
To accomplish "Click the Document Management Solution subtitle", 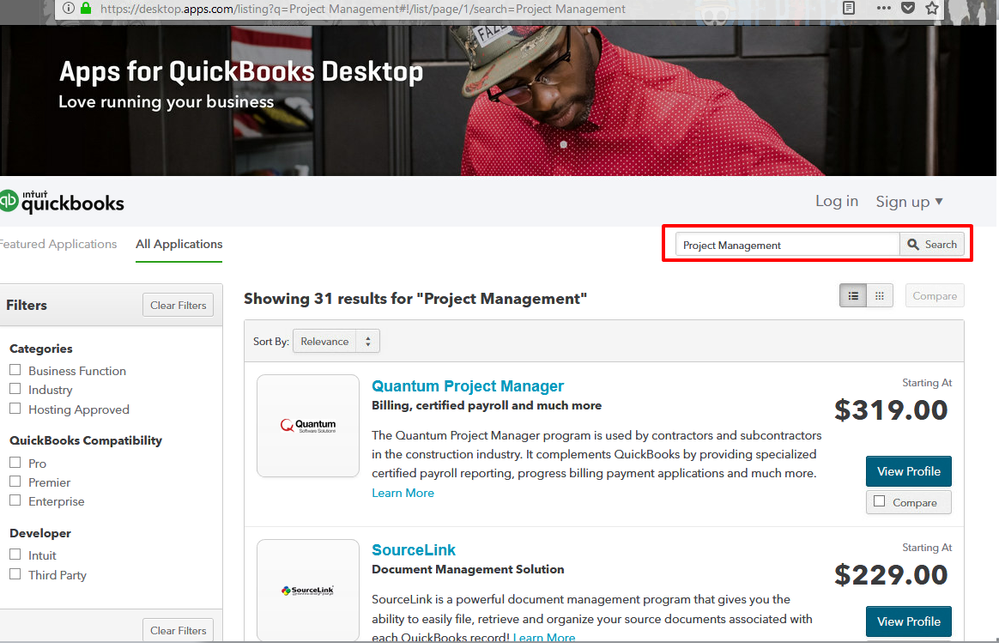I will point(468,569).
